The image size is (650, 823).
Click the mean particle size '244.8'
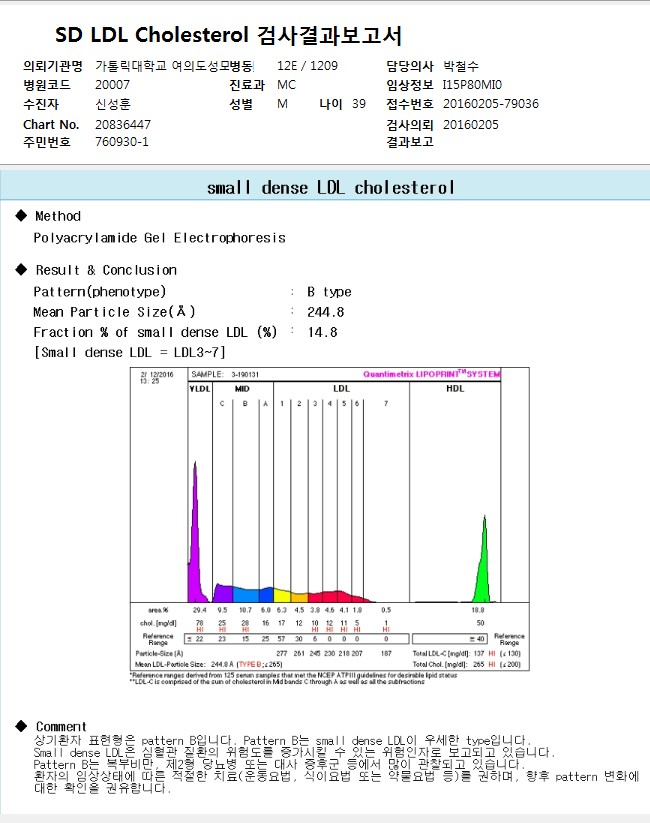tap(326, 312)
